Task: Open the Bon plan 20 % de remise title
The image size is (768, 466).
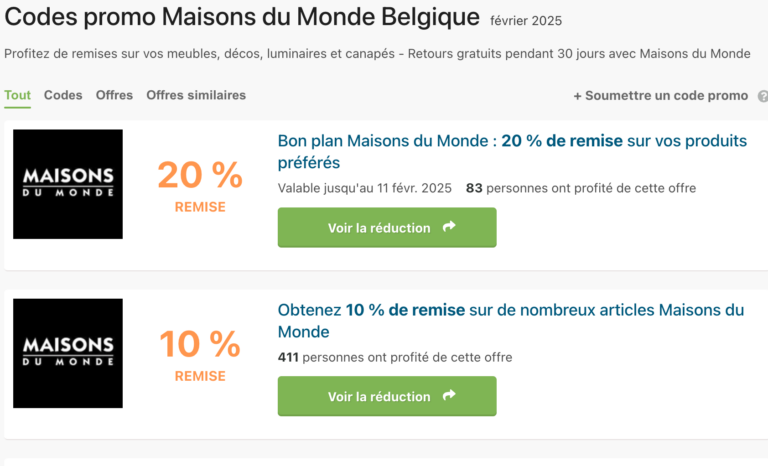Action: [x=512, y=151]
